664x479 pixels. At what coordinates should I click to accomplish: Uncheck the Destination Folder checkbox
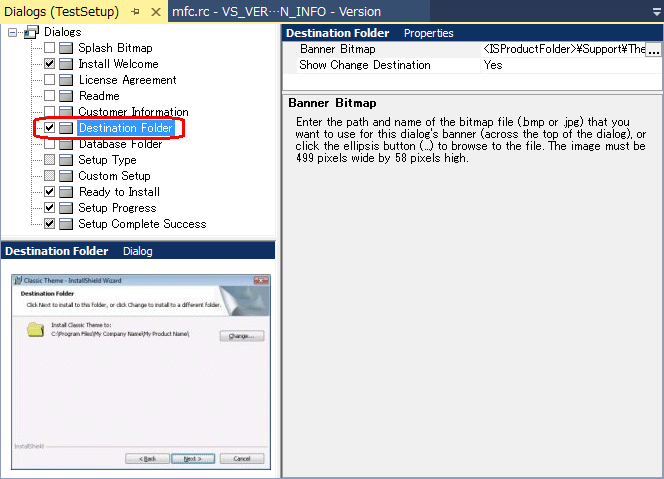(49, 128)
